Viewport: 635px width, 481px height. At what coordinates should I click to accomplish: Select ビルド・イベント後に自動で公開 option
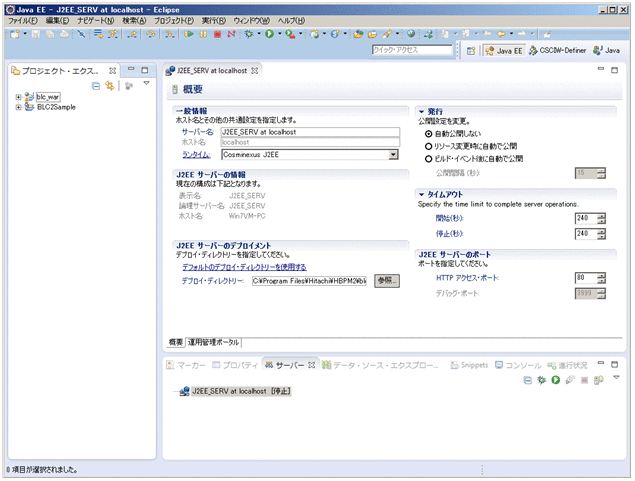tap(430, 158)
